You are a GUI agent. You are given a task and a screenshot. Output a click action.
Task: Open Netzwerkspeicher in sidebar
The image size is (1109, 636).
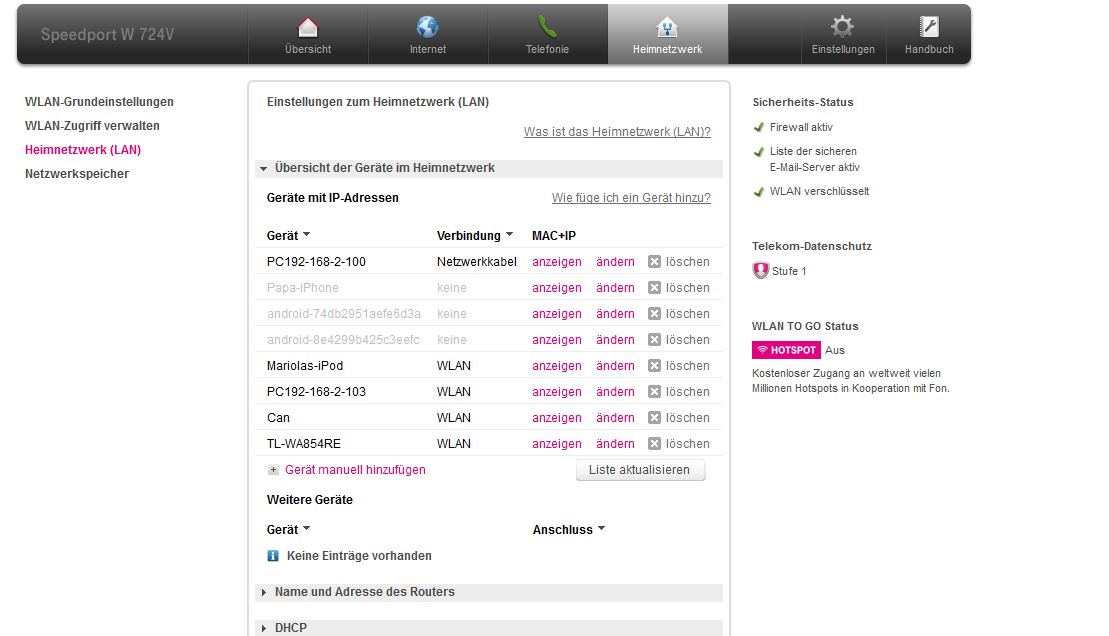tap(77, 174)
